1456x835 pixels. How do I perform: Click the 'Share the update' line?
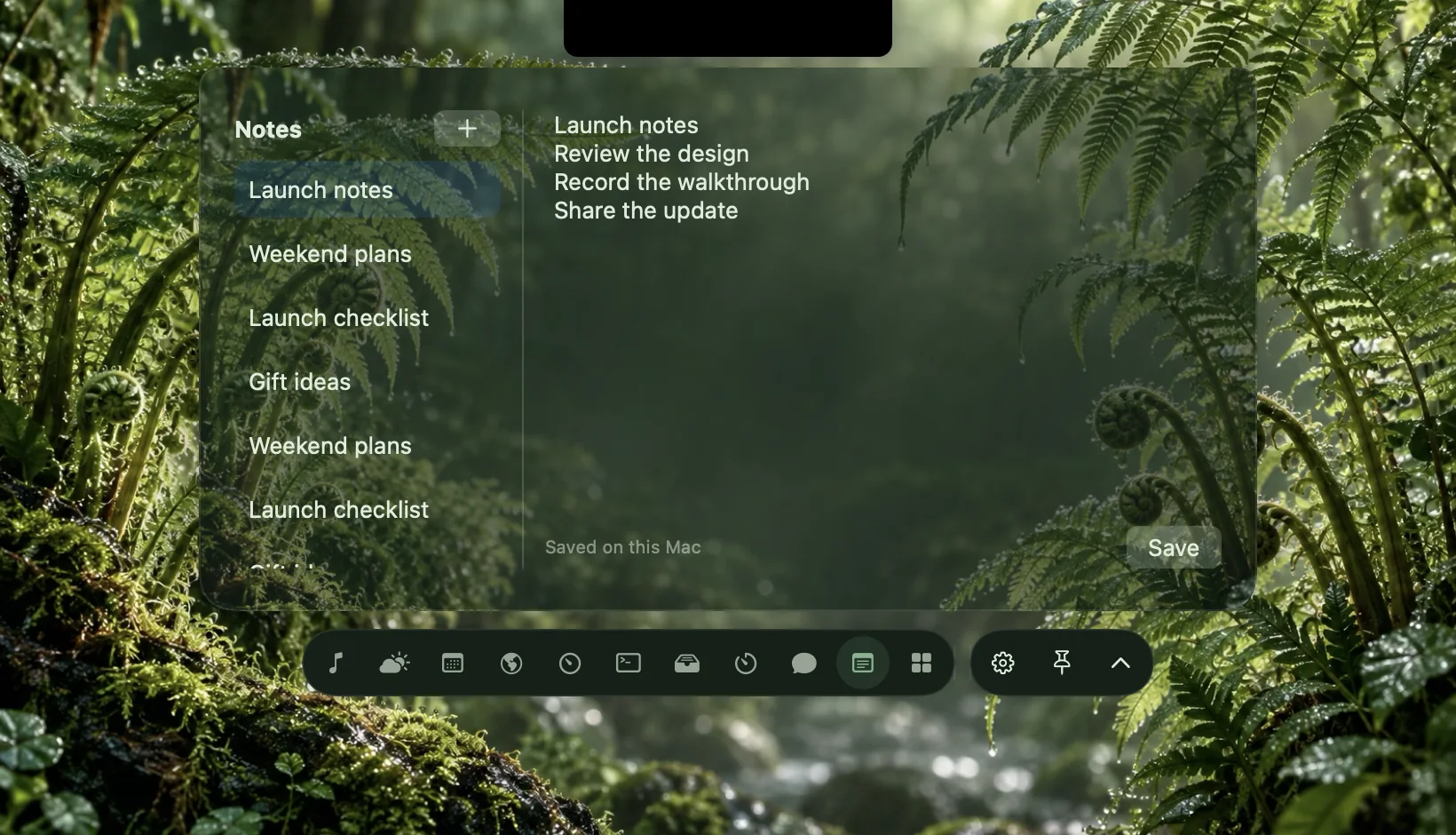(x=646, y=211)
